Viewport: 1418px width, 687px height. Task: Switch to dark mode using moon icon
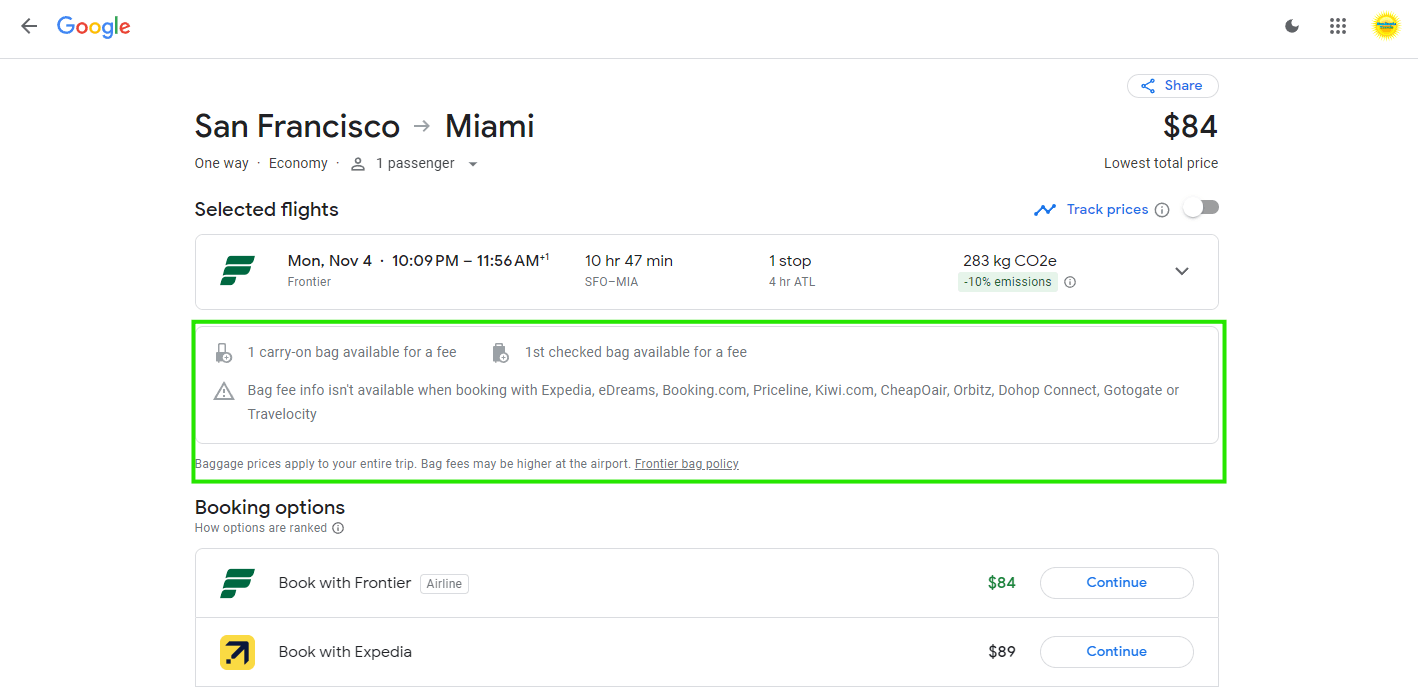[1292, 26]
